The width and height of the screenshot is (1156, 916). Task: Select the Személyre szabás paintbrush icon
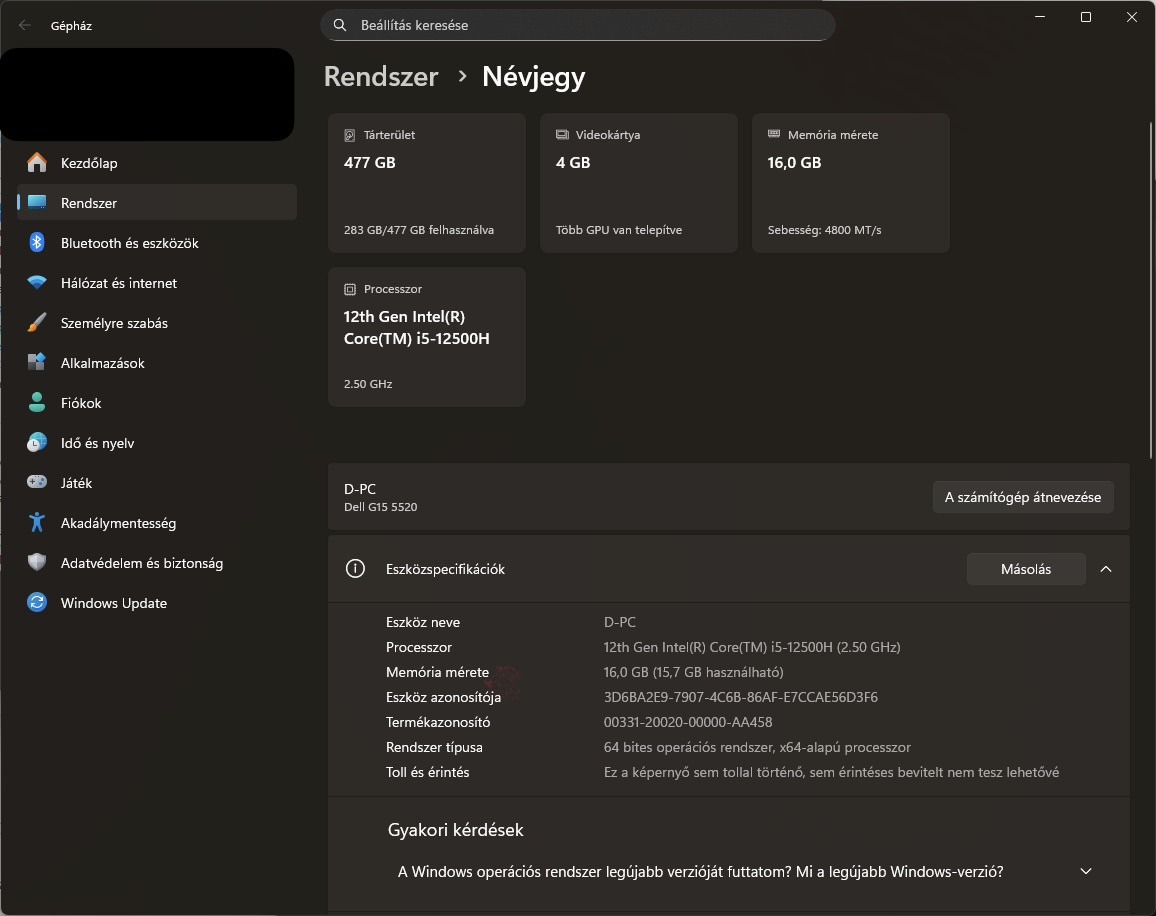(37, 323)
